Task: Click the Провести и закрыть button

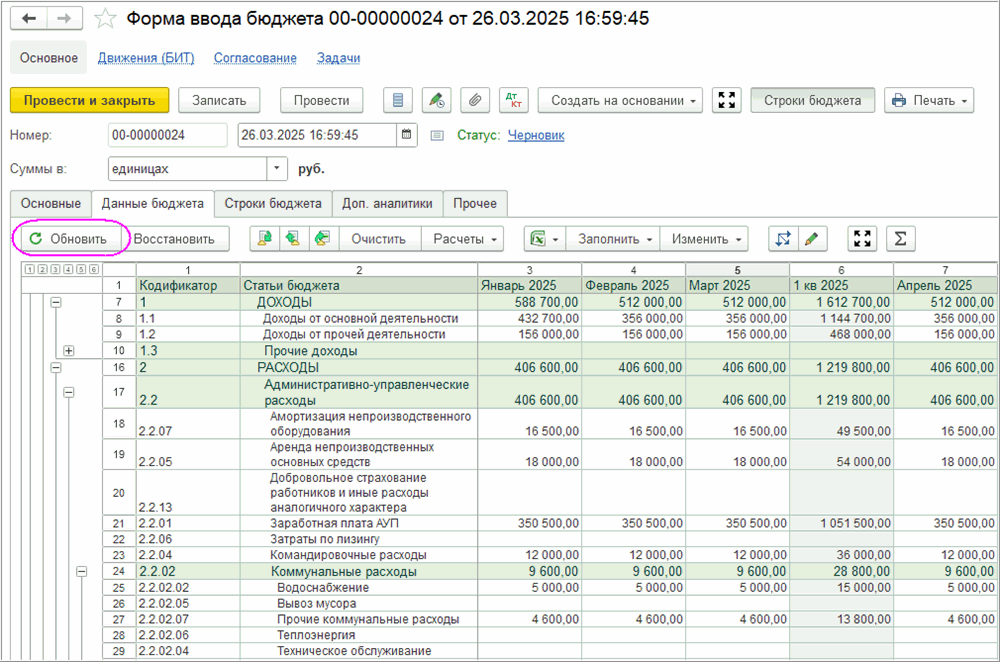Action: [x=89, y=100]
